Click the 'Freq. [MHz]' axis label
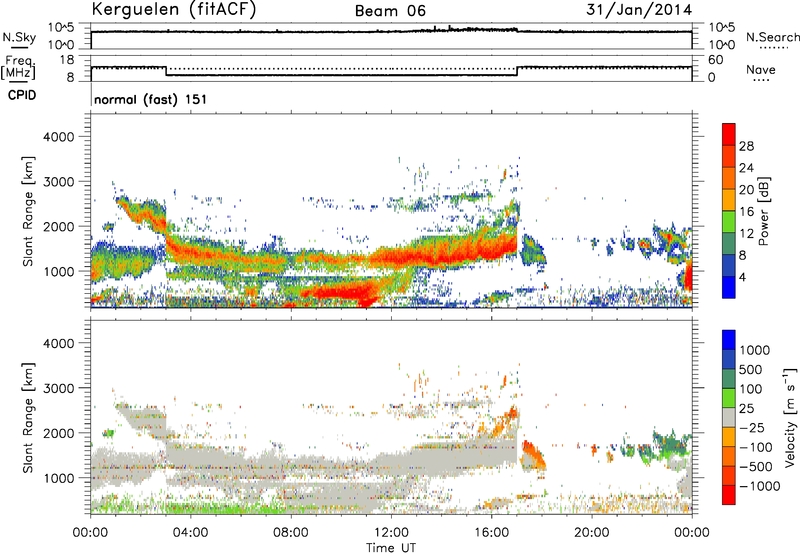Screen dimensions: 800x554 (19, 68)
